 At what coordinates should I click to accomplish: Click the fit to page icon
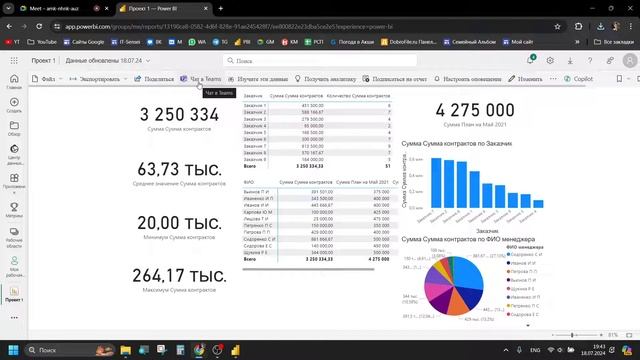(629, 335)
